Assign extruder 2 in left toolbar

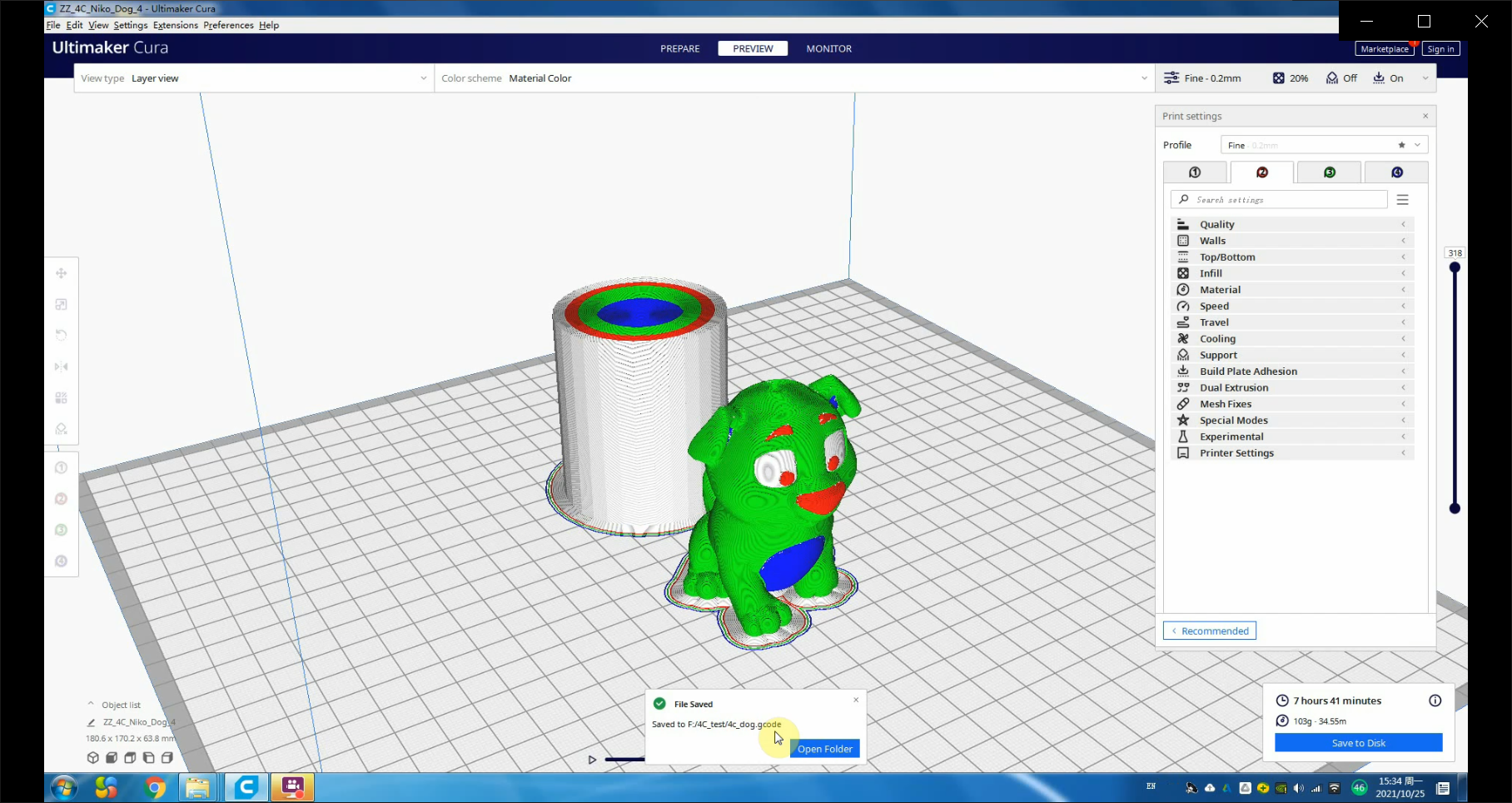[61, 499]
